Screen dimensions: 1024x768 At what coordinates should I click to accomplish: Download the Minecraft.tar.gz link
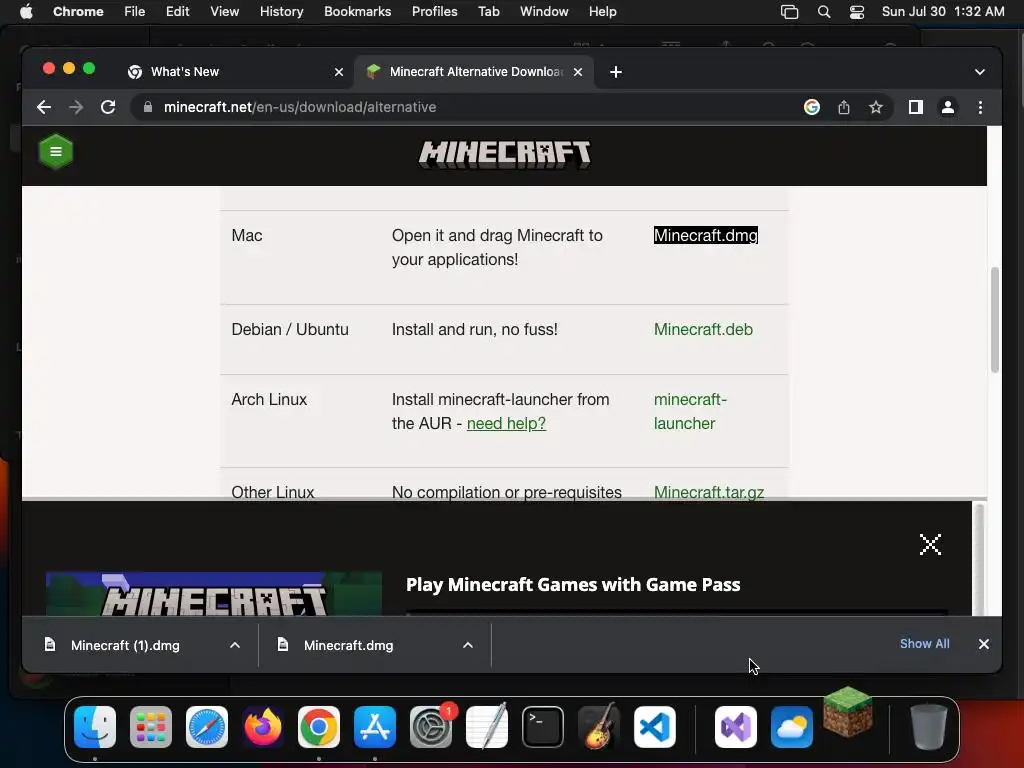tap(709, 492)
